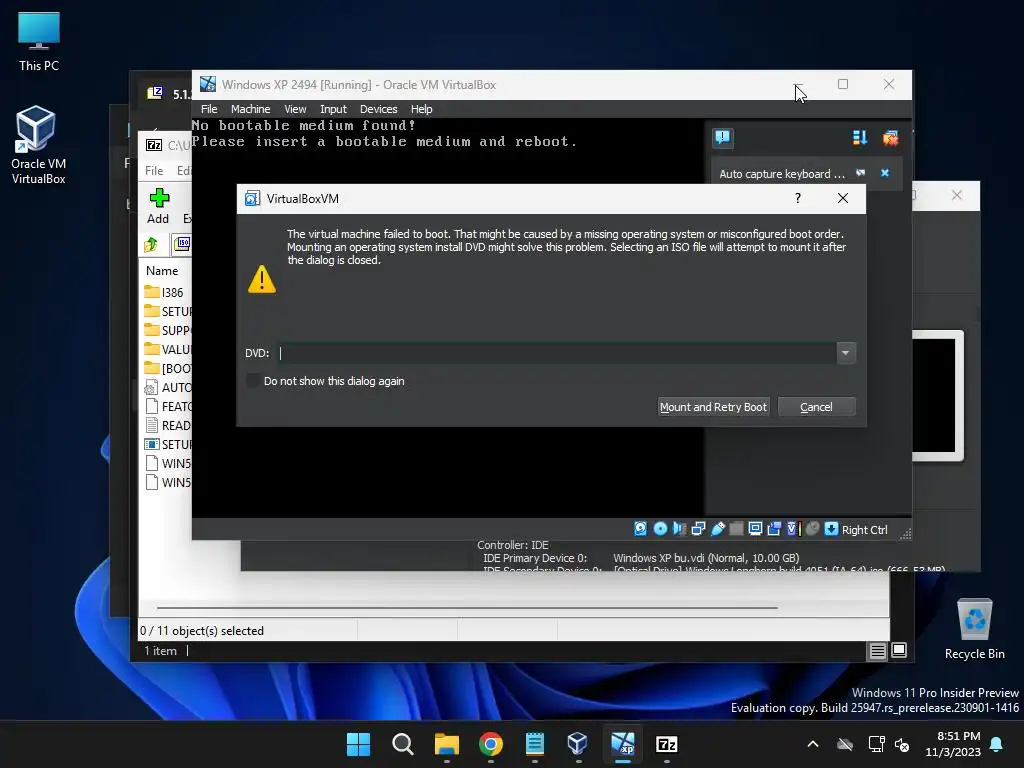Screen dimensions: 1024x768
Task: Click the large icons view icon in Explorer status bar
Action: coord(899,650)
